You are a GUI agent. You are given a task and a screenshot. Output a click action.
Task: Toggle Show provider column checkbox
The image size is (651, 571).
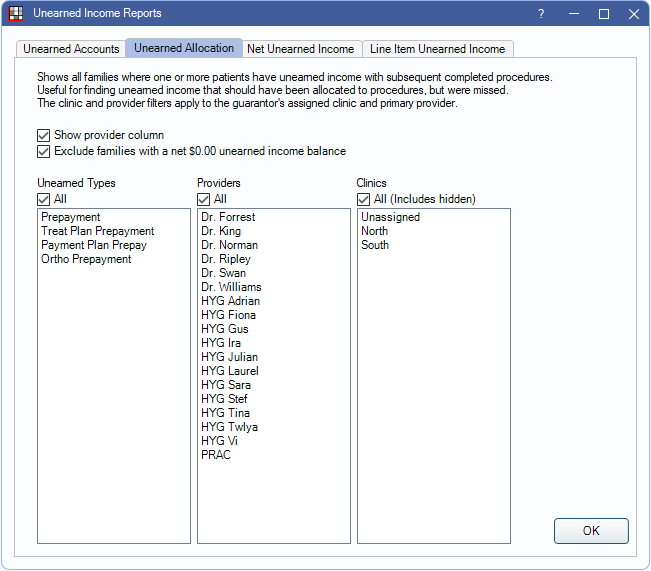click(44, 135)
